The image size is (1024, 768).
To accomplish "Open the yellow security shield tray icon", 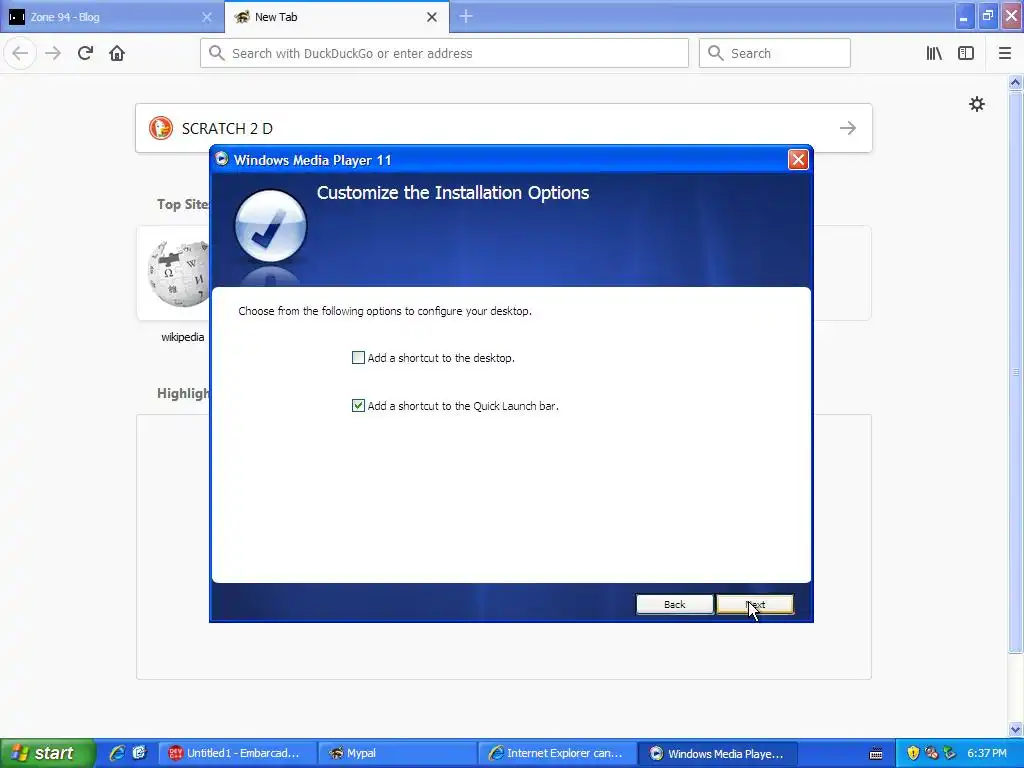I will [913, 753].
